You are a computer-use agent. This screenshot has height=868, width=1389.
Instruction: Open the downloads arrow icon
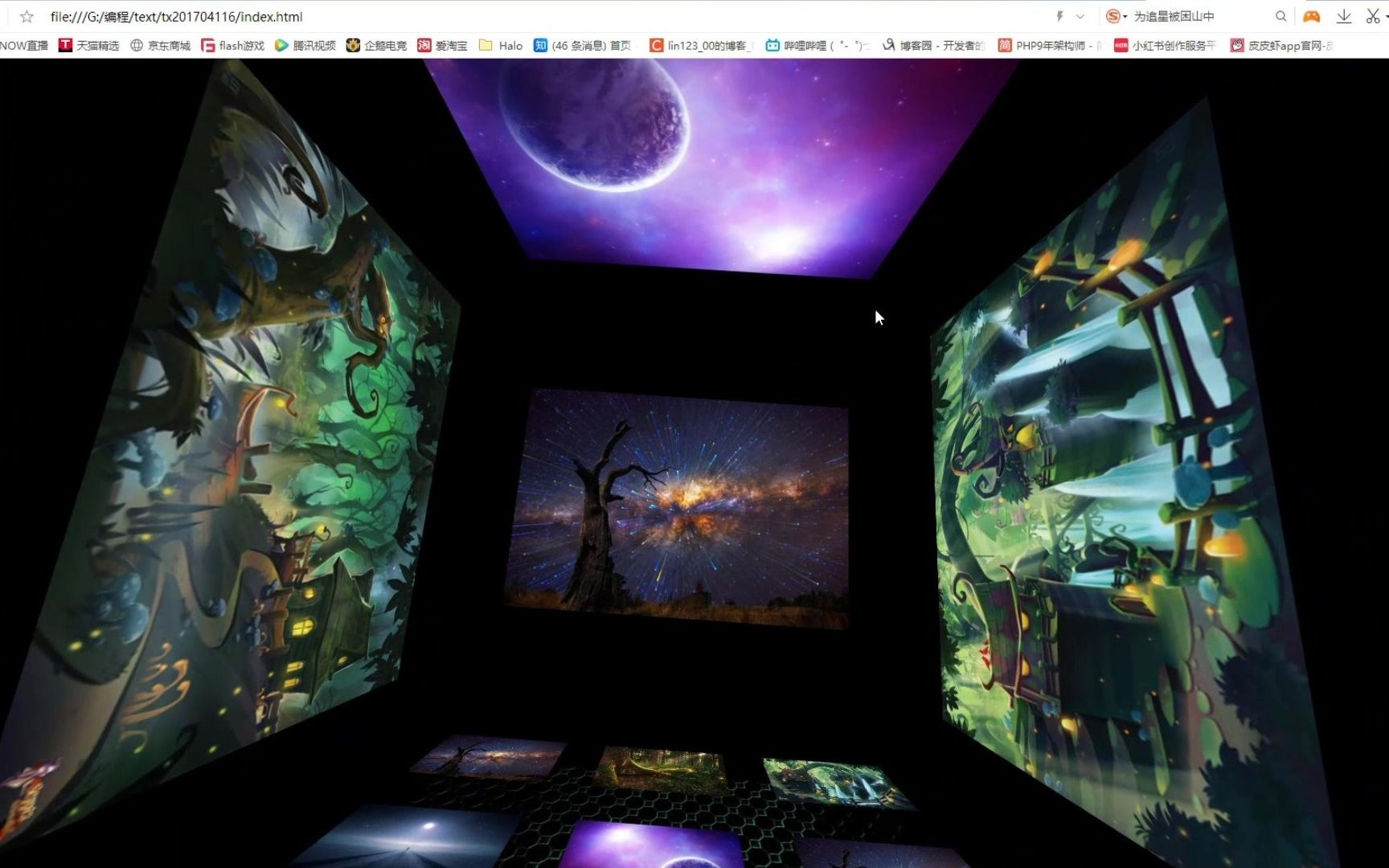click(x=1344, y=16)
